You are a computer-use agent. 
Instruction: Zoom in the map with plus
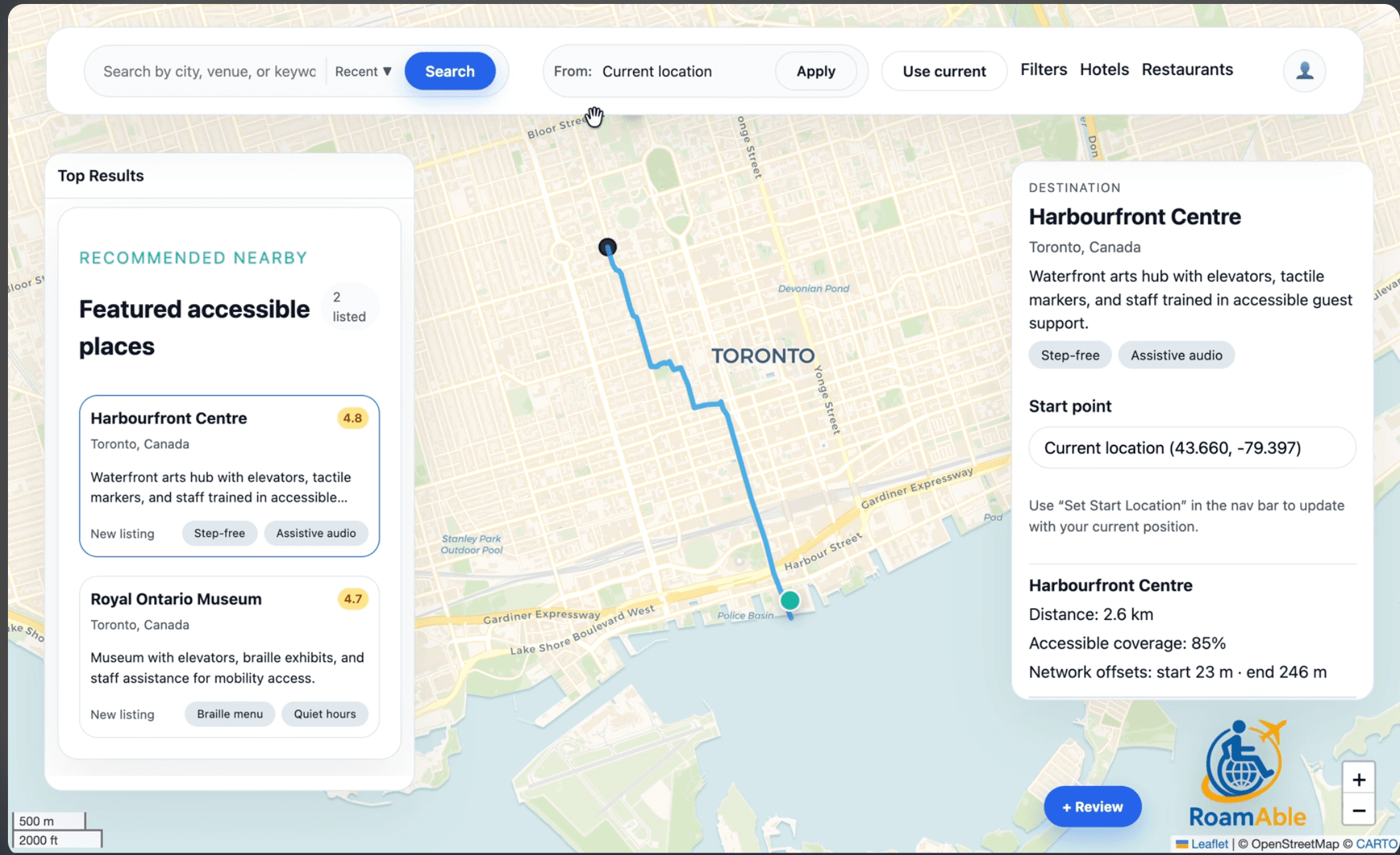pyautogui.click(x=1359, y=779)
